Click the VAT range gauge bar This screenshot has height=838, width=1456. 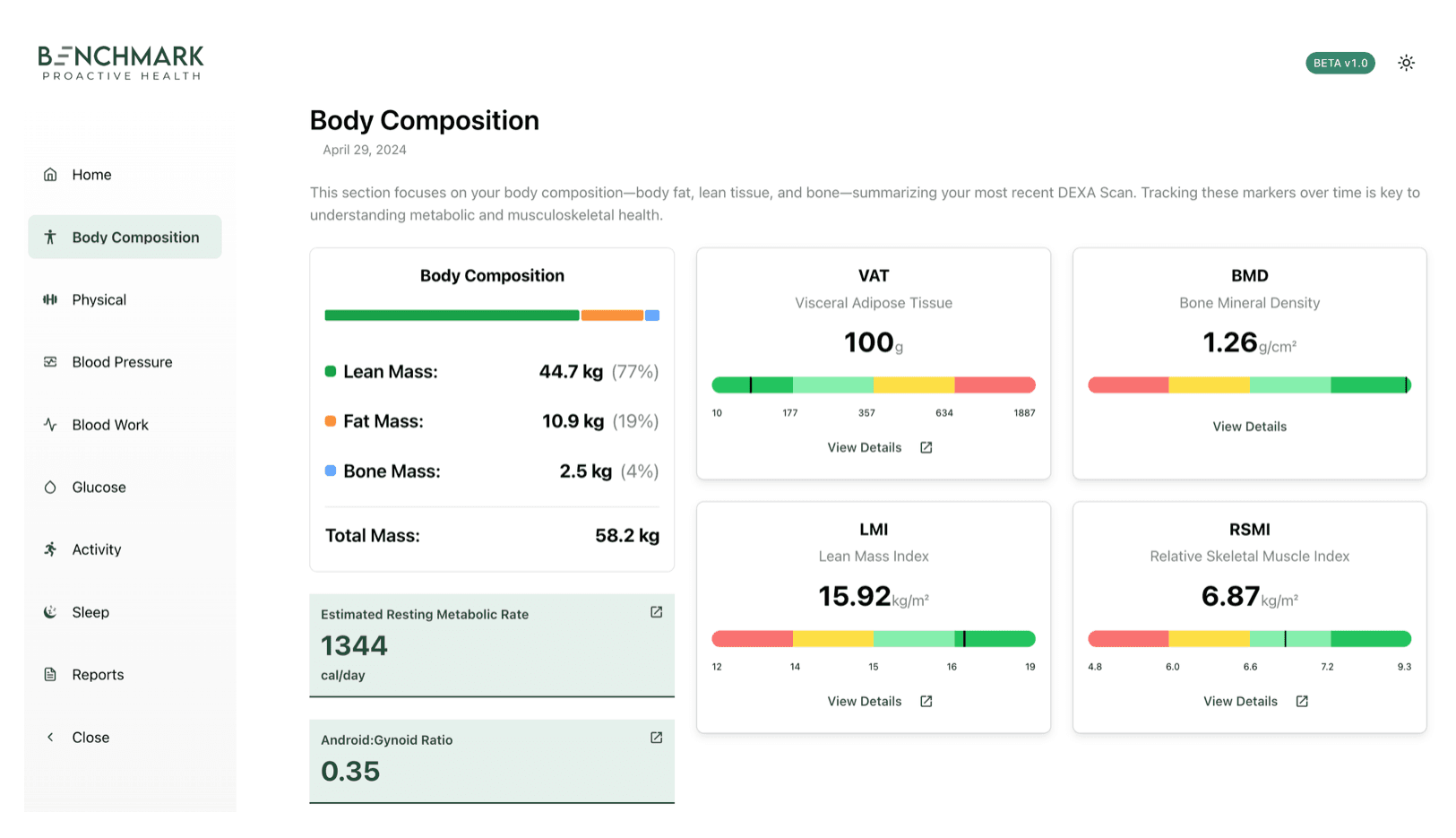874,385
